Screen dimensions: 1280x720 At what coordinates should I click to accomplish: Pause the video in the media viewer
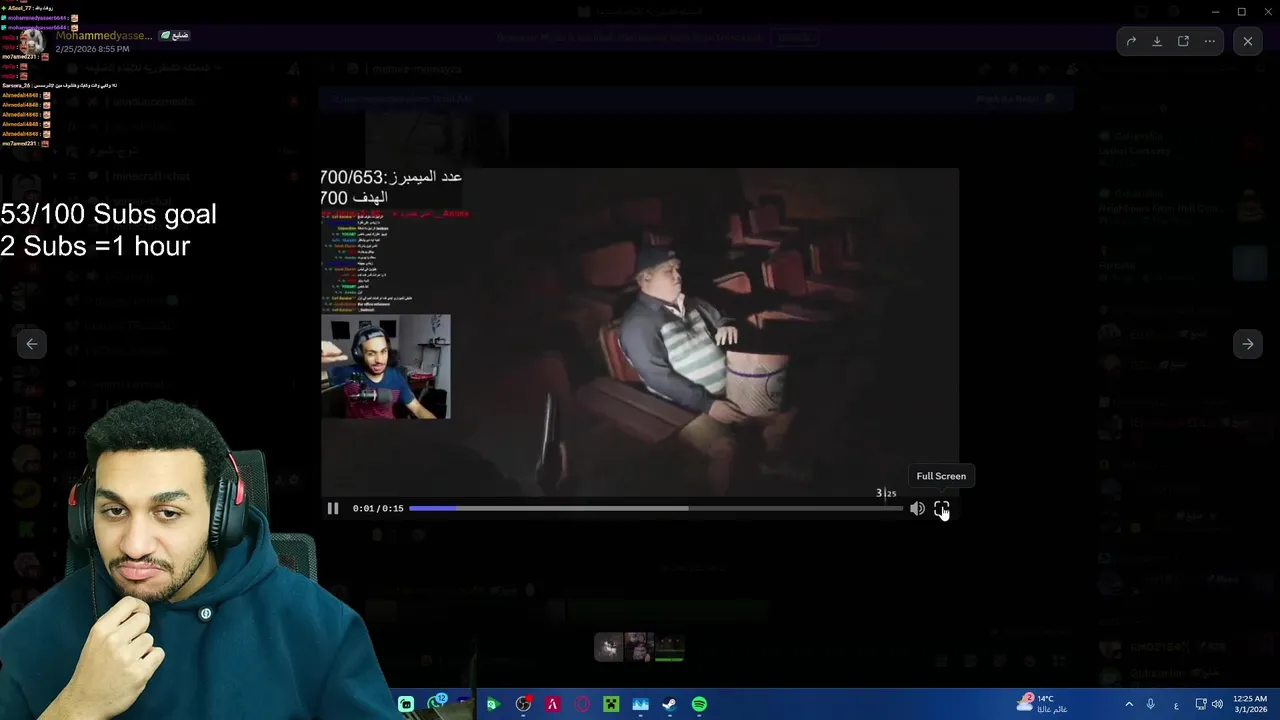(x=333, y=508)
